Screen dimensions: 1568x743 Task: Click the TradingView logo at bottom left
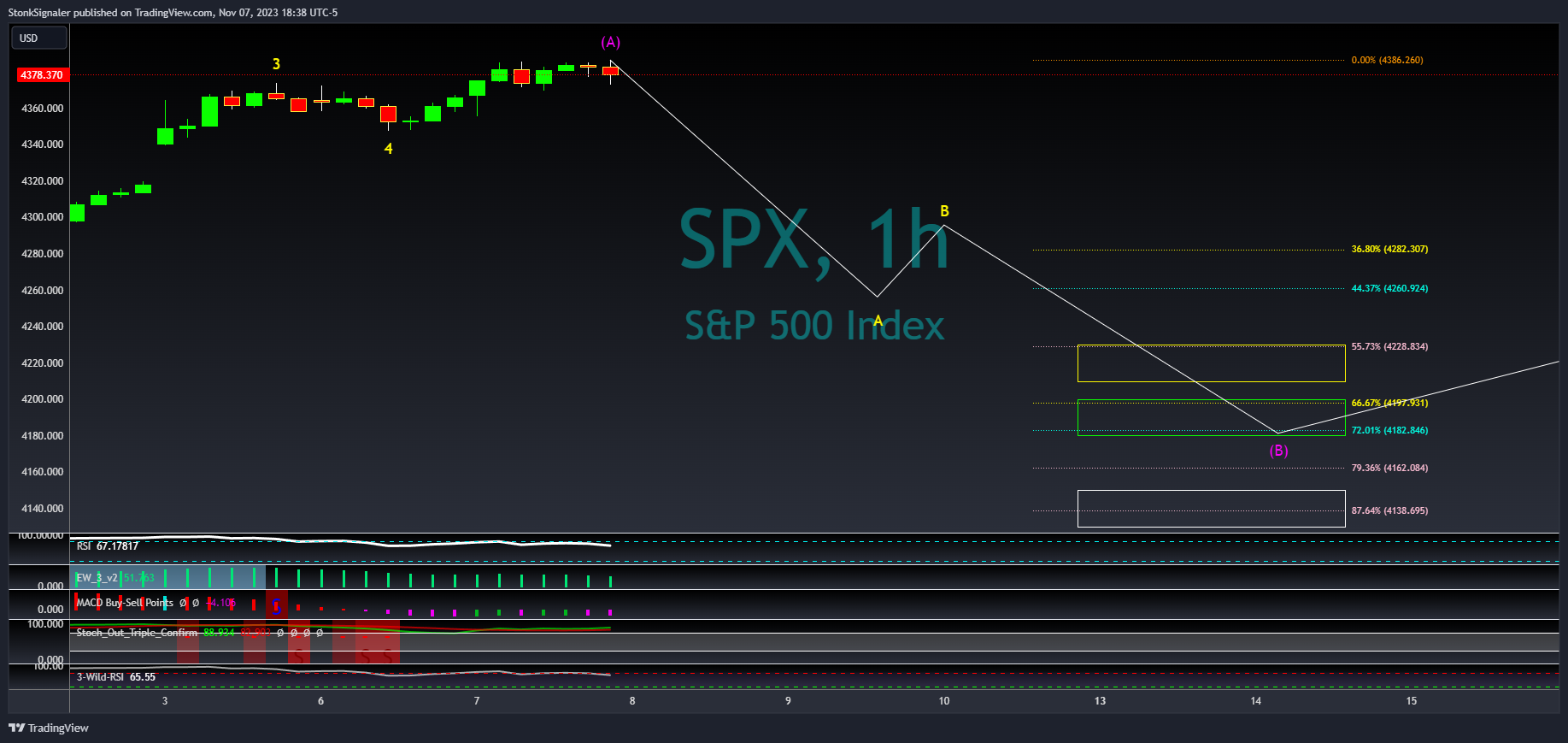point(49,728)
